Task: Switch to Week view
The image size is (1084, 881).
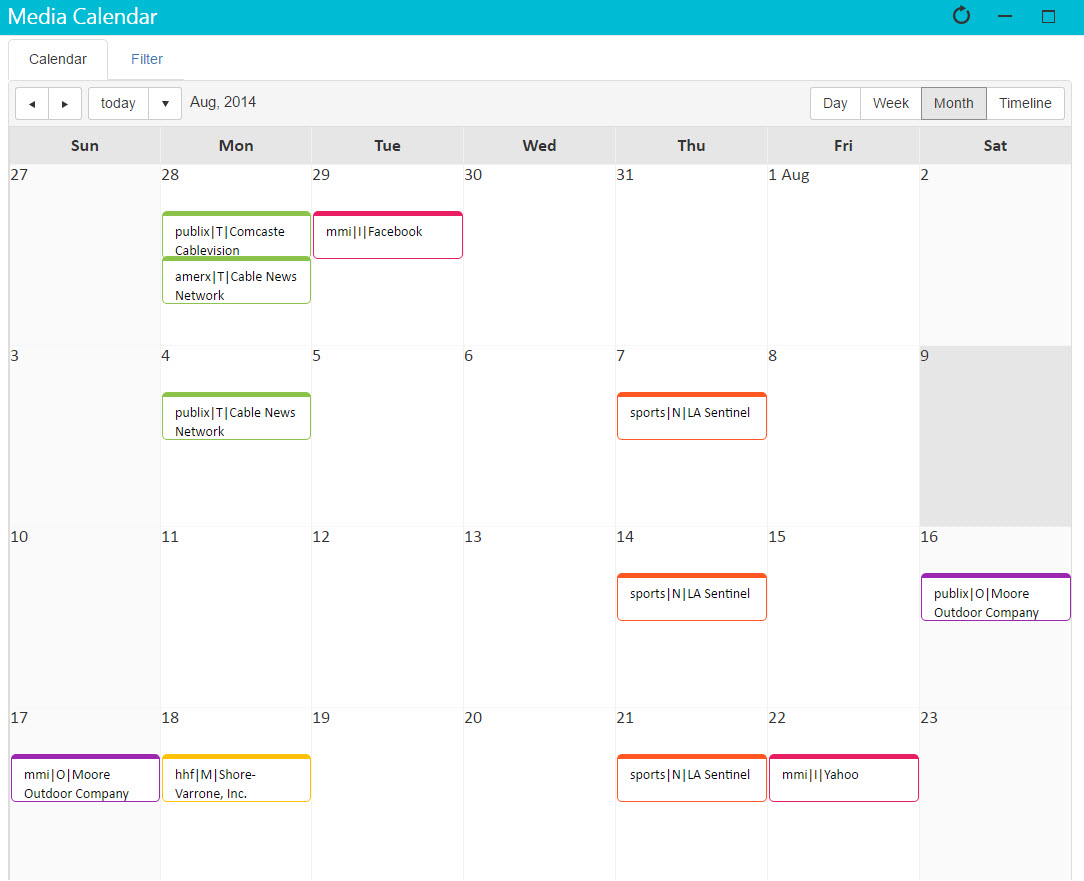Action: [890, 104]
